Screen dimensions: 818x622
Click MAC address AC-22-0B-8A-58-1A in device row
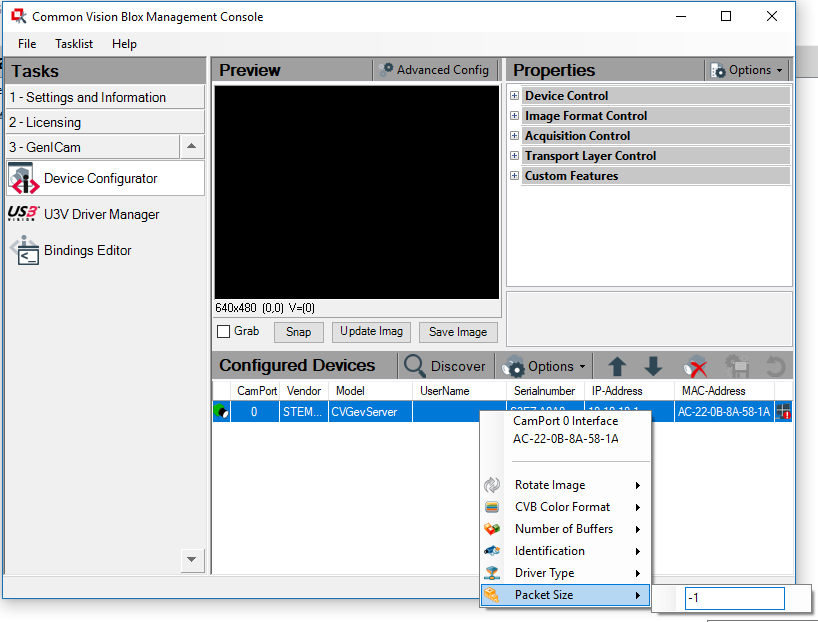724,412
